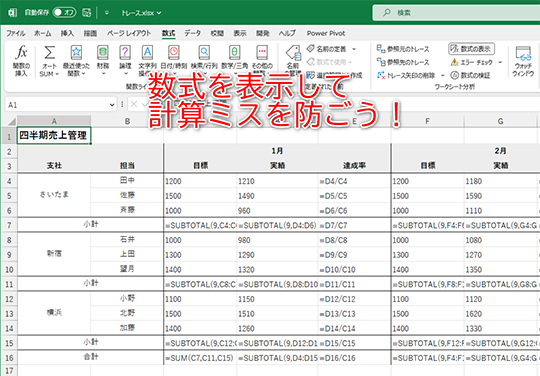The width and height of the screenshot is (540, 376).
Task: Click the 達成率 header cell
Action: pos(354,166)
